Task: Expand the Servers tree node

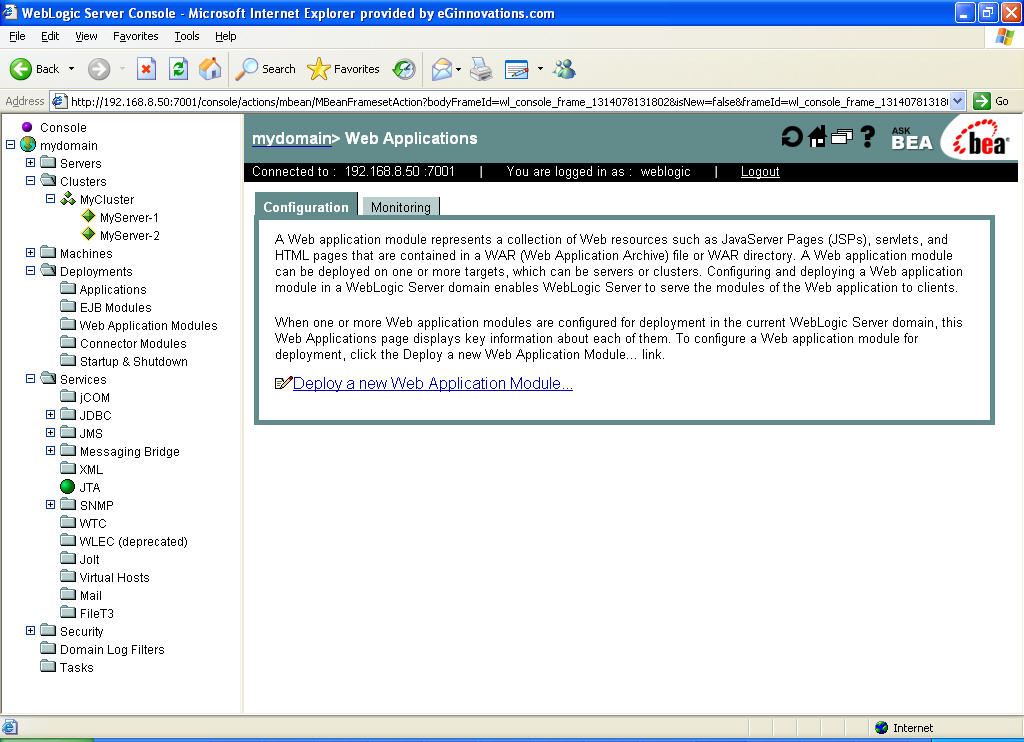Action: [30, 162]
